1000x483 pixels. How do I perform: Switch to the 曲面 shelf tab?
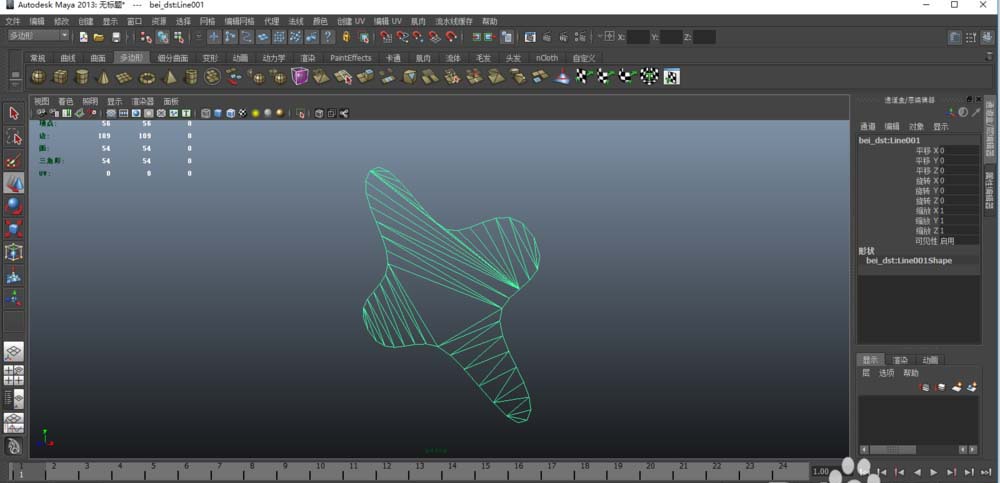tap(98, 58)
